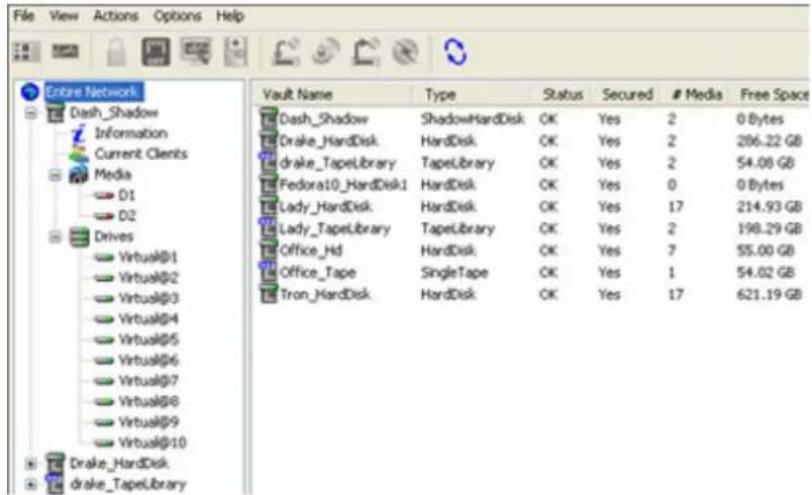Click the blue refresh arrows toolbar icon
The image size is (812, 495).
click(455, 52)
